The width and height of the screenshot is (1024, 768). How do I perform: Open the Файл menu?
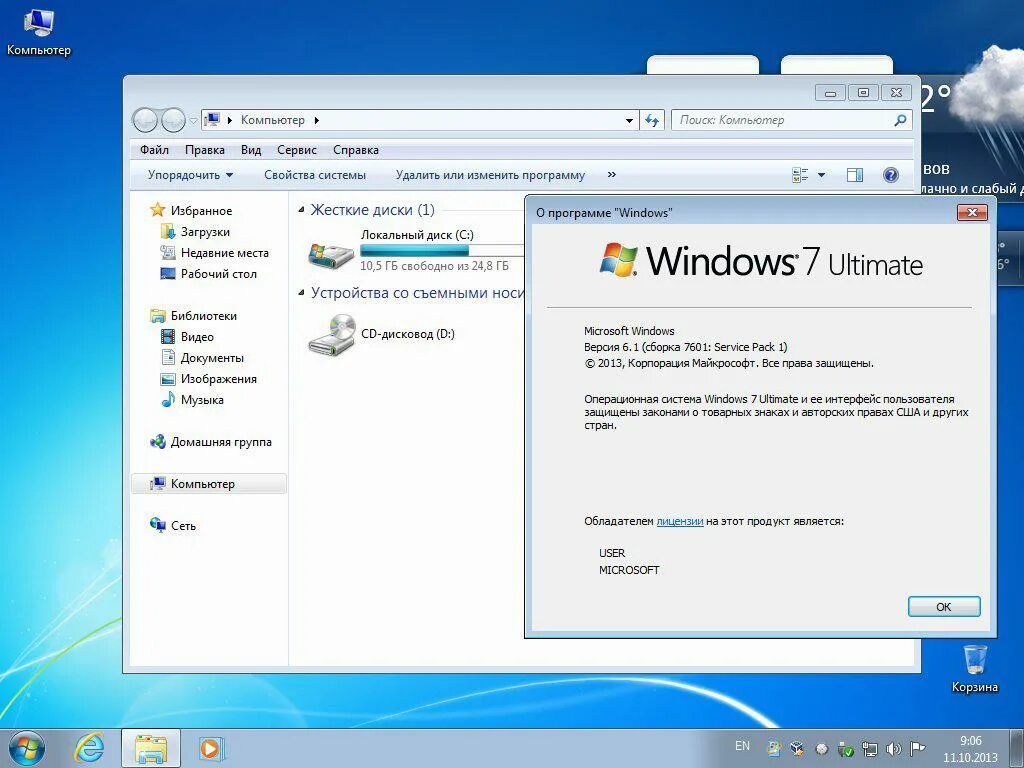click(x=154, y=150)
